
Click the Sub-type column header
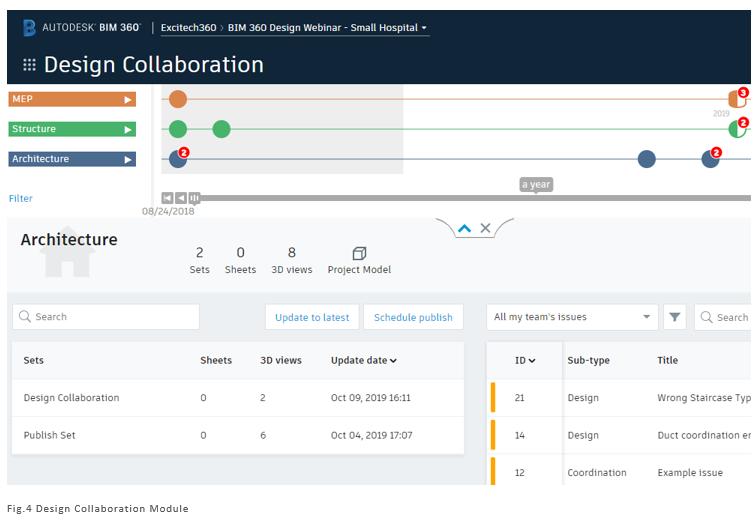588,360
